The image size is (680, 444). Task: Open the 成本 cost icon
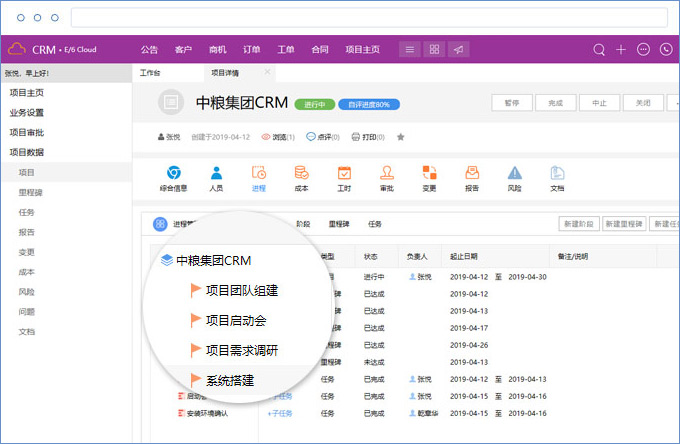(x=301, y=177)
